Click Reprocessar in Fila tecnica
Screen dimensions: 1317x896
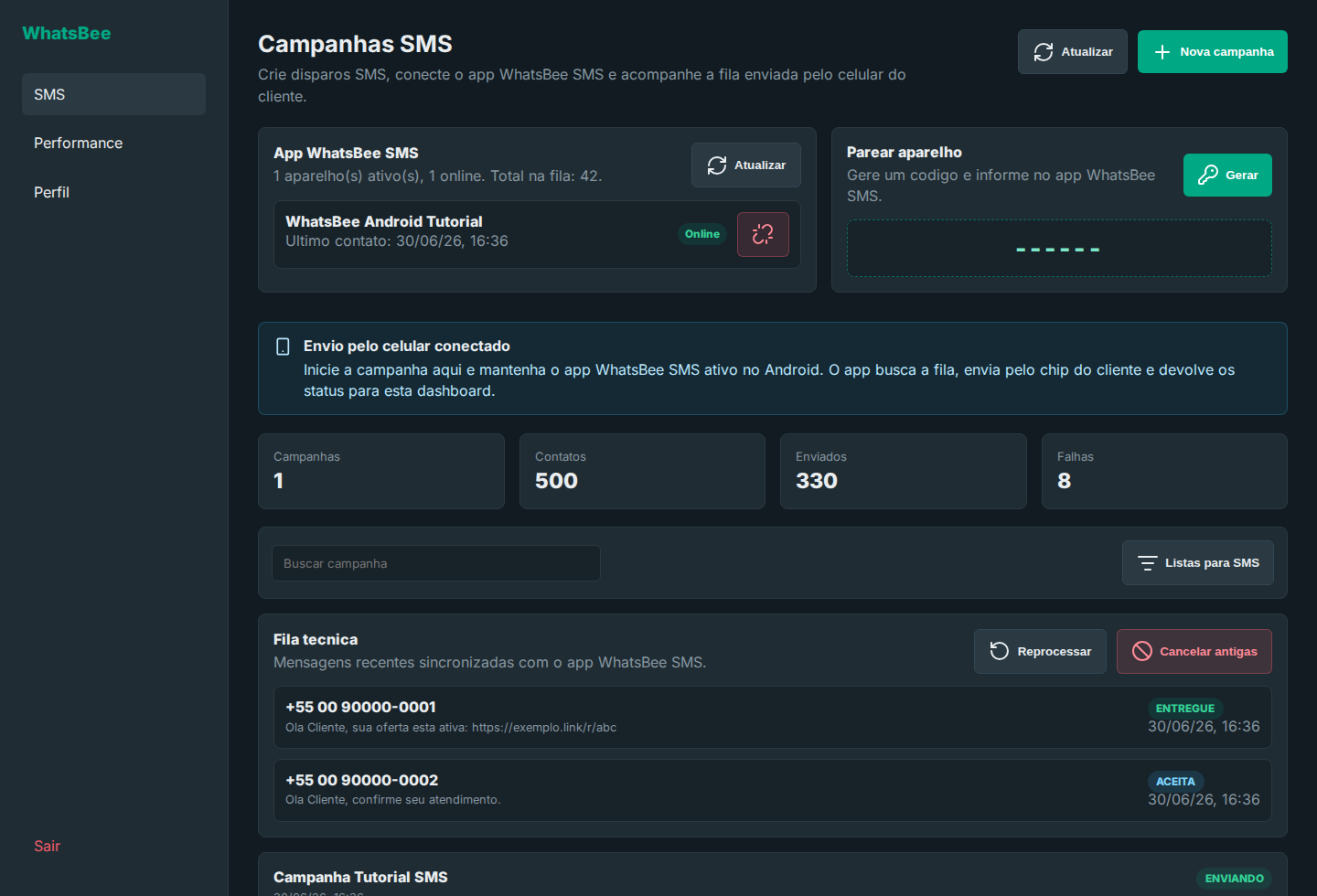(x=1040, y=652)
